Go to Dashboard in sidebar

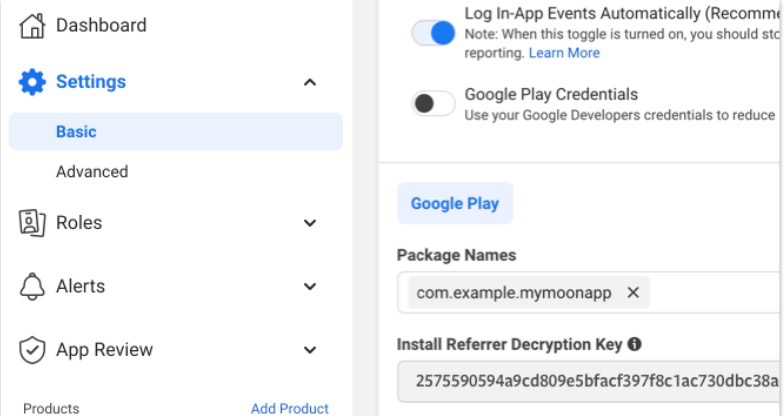coord(101,25)
